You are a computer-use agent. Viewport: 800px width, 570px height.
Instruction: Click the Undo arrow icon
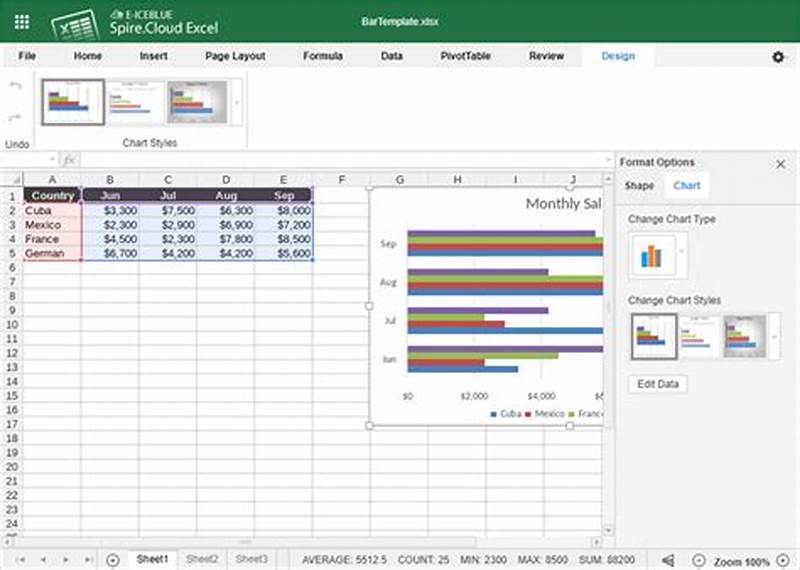click(x=16, y=86)
